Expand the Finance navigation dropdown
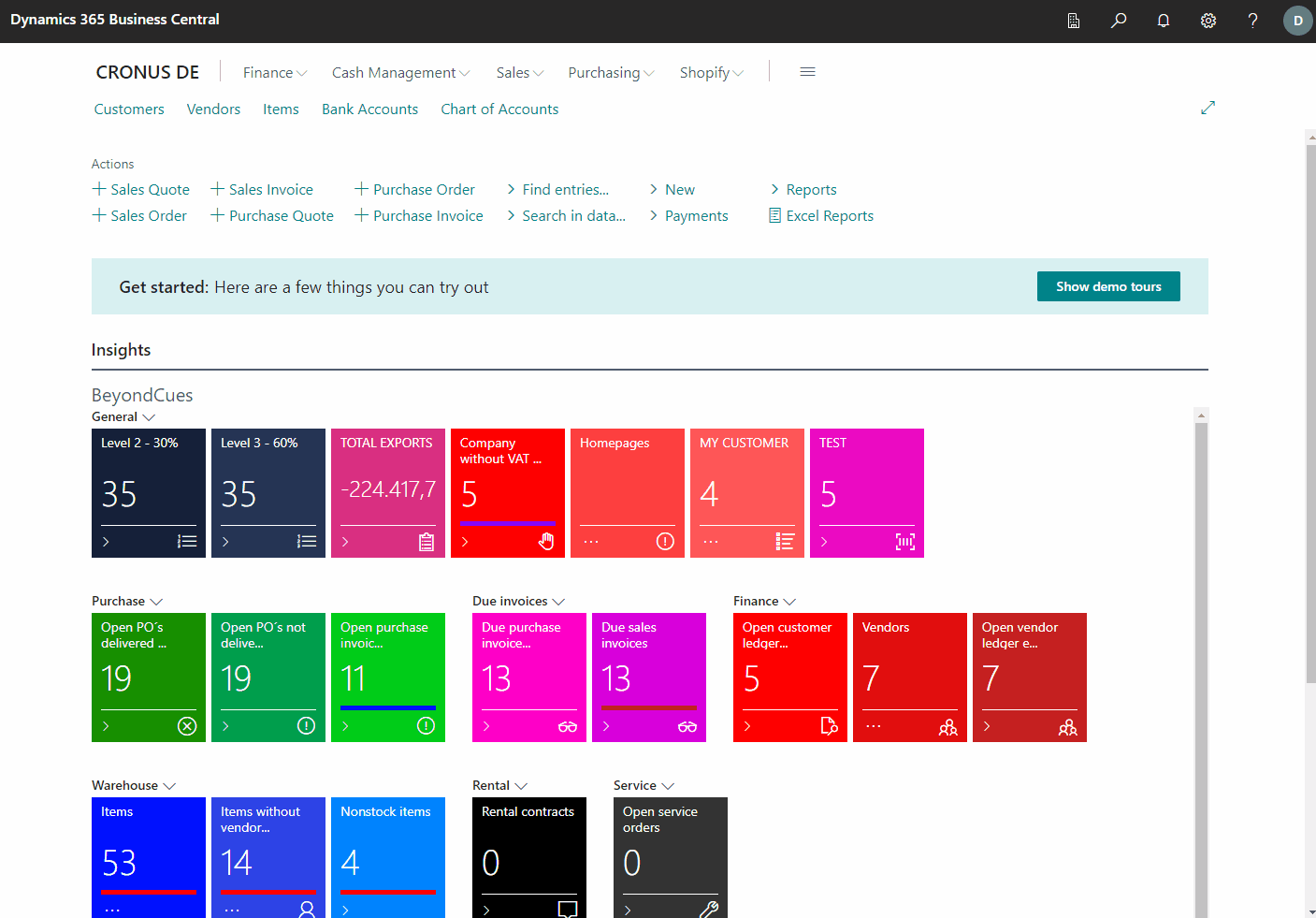The height and width of the screenshot is (918, 1316). [274, 73]
